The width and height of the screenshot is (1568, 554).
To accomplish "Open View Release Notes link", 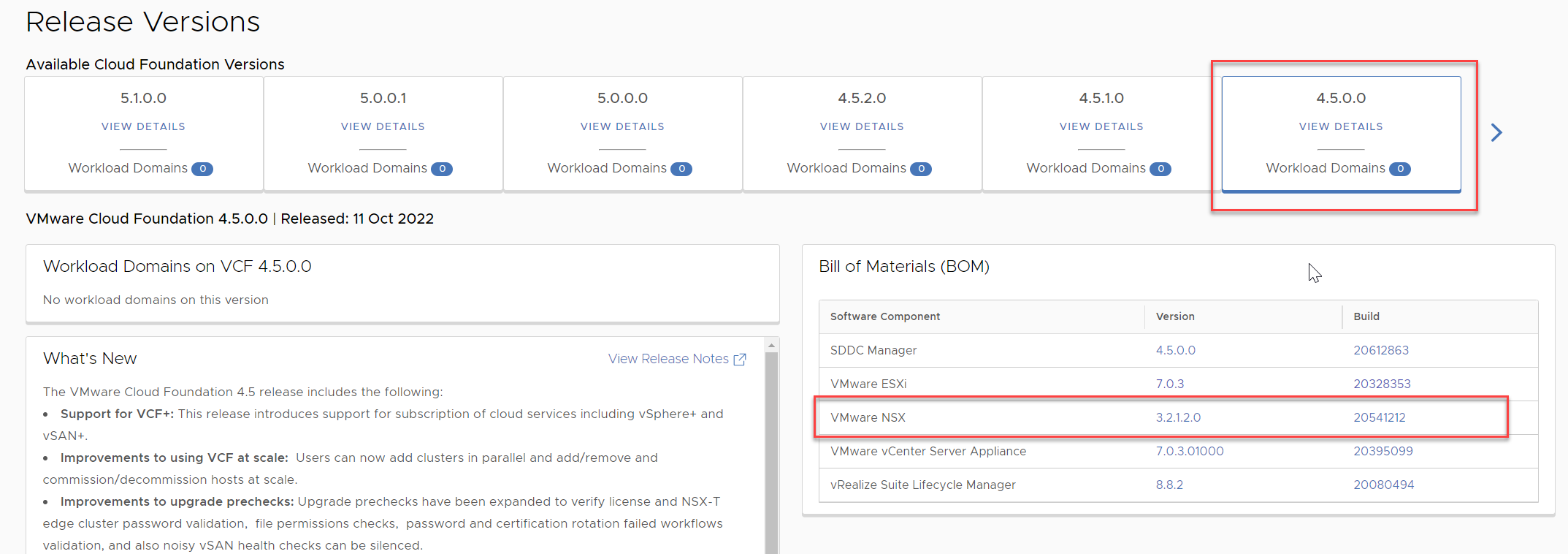I will [x=668, y=359].
